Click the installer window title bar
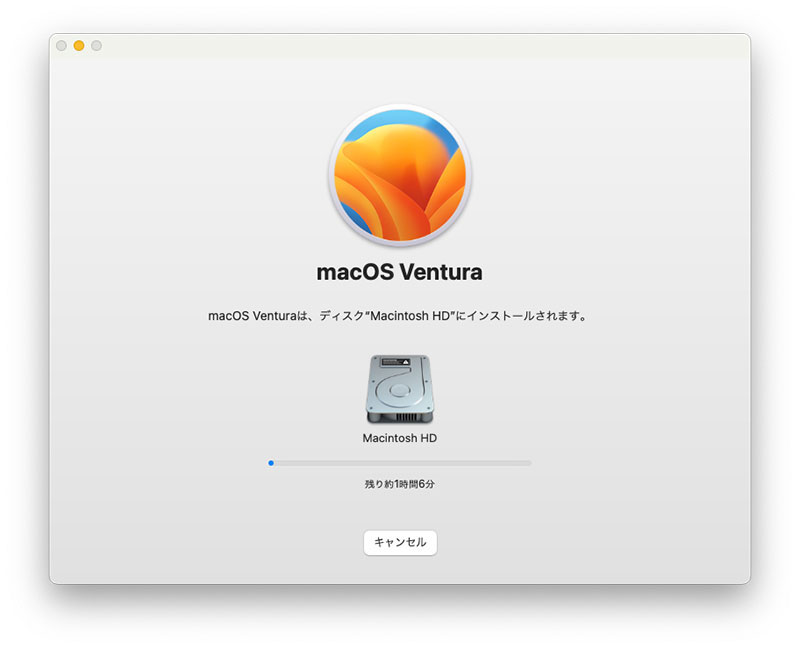Screen dimensions: 800x649 tap(400, 45)
